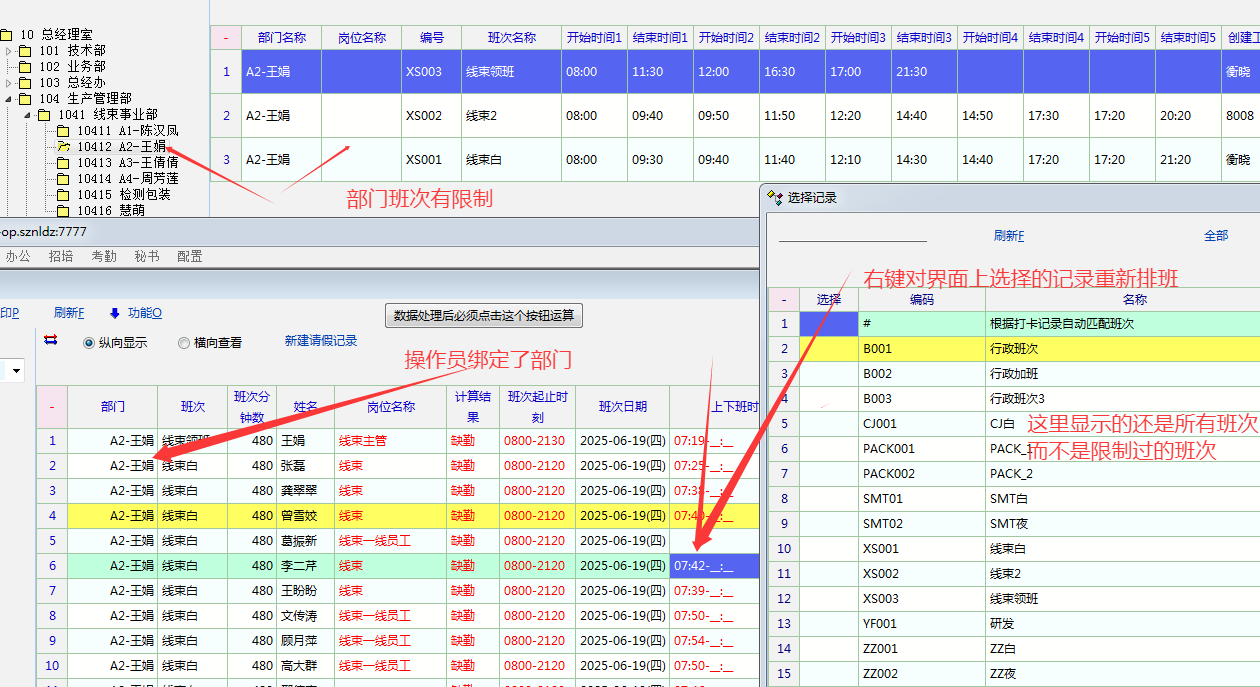Click the folder icon of 1041 线束事业部
Viewport: 1260px width, 687px height.
(44, 115)
